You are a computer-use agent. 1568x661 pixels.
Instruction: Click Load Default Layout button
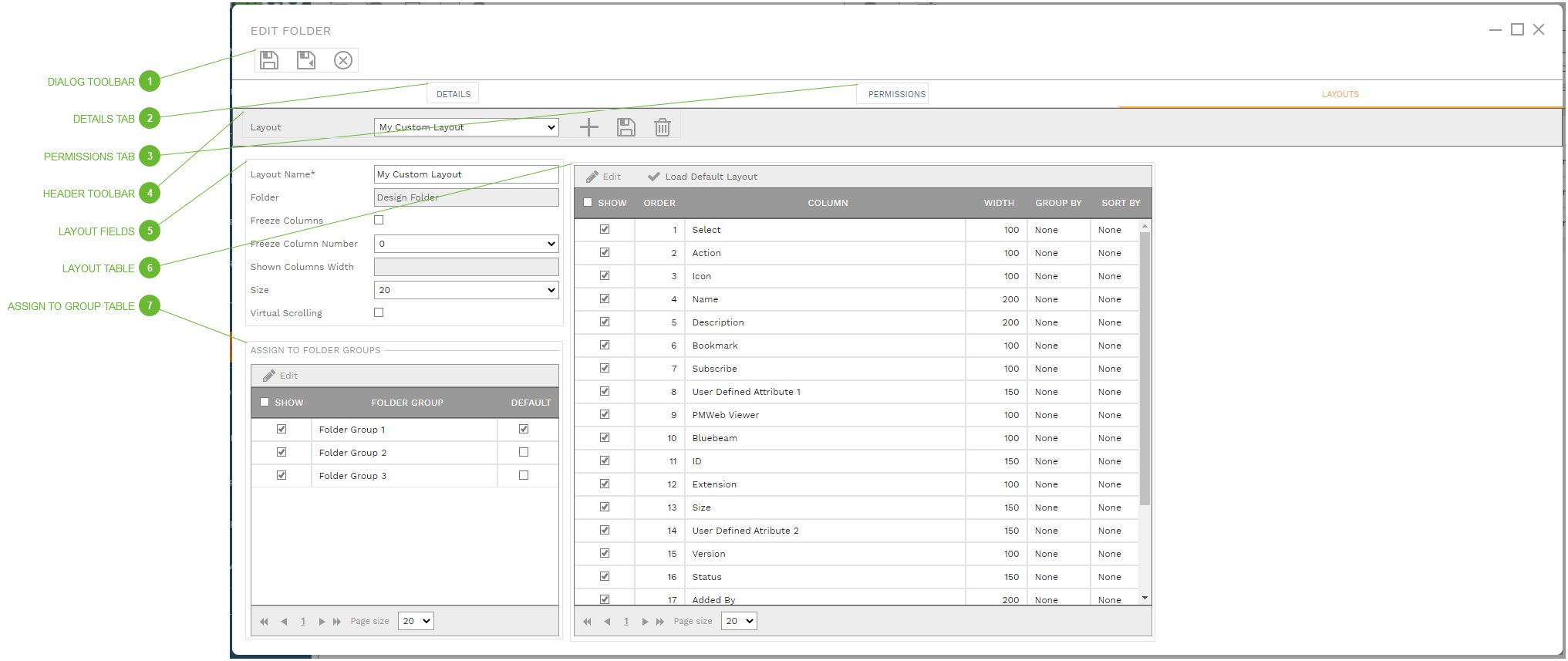coord(703,177)
